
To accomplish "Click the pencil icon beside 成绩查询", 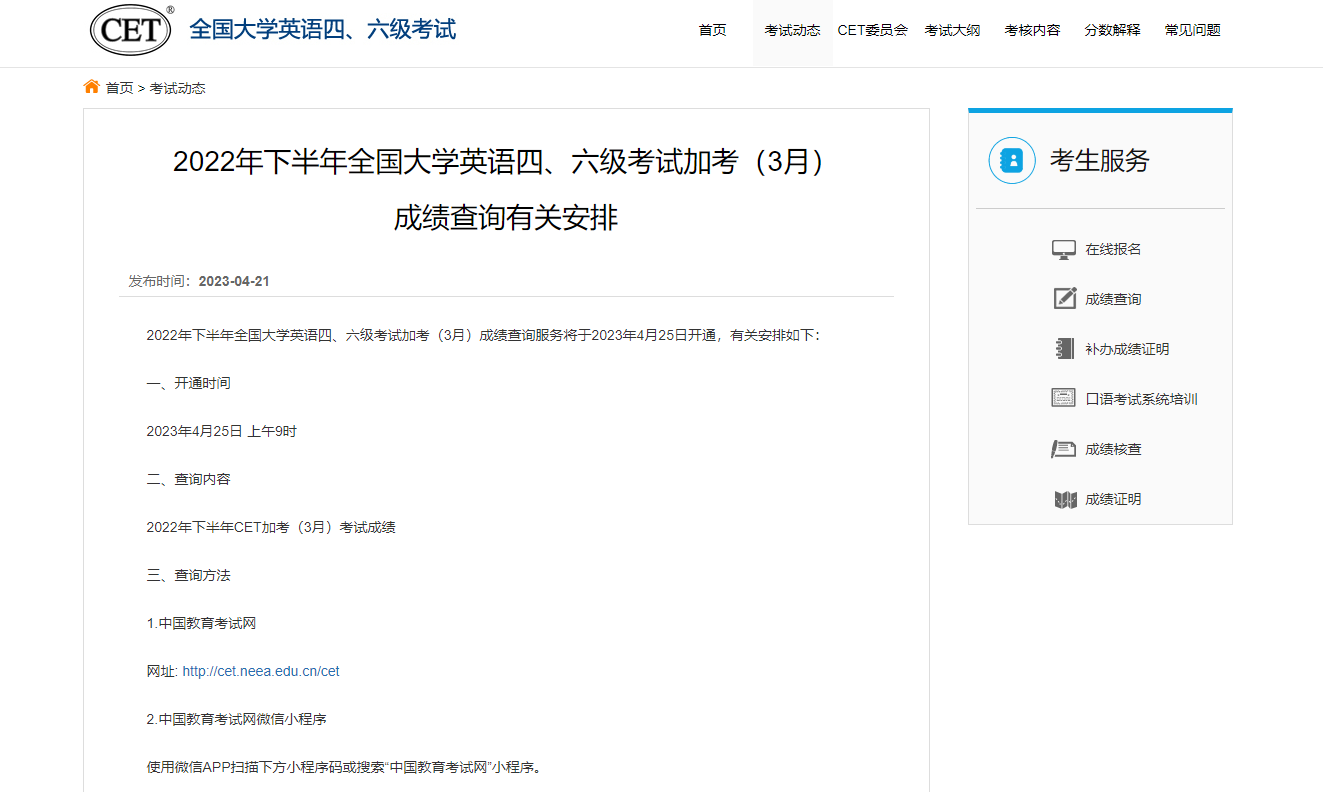I will pos(1064,299).
